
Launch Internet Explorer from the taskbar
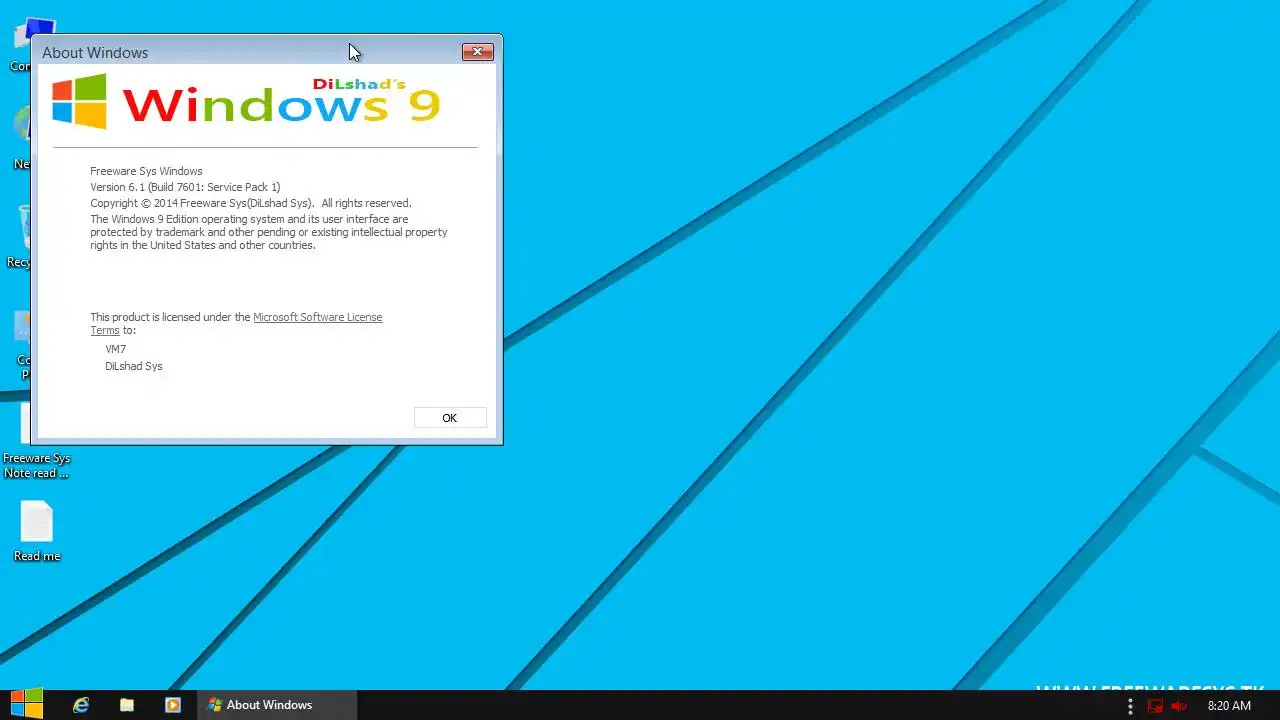pos(81,705)
